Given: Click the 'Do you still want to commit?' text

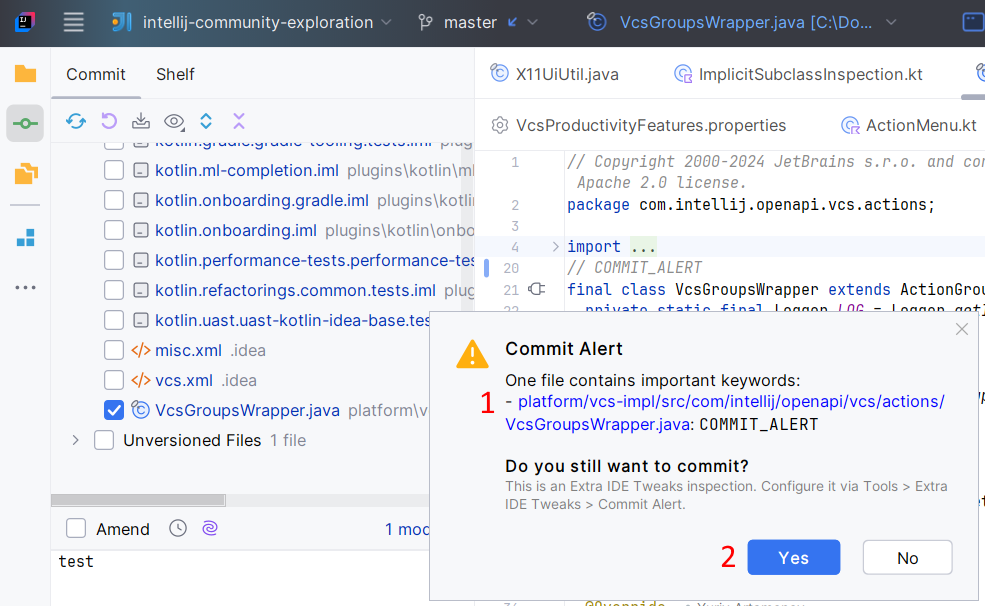Looking at the screenshot, I should point(627,466).
